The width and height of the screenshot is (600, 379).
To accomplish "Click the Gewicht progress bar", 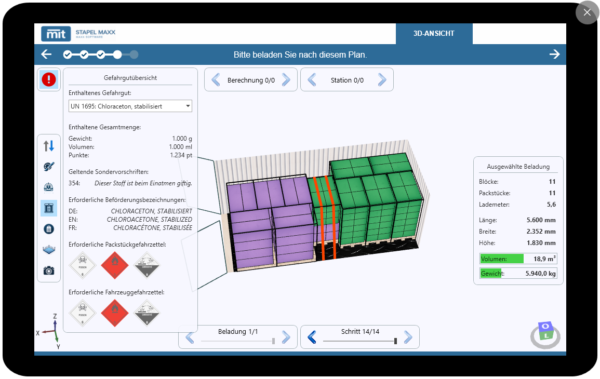I will 518,273.
